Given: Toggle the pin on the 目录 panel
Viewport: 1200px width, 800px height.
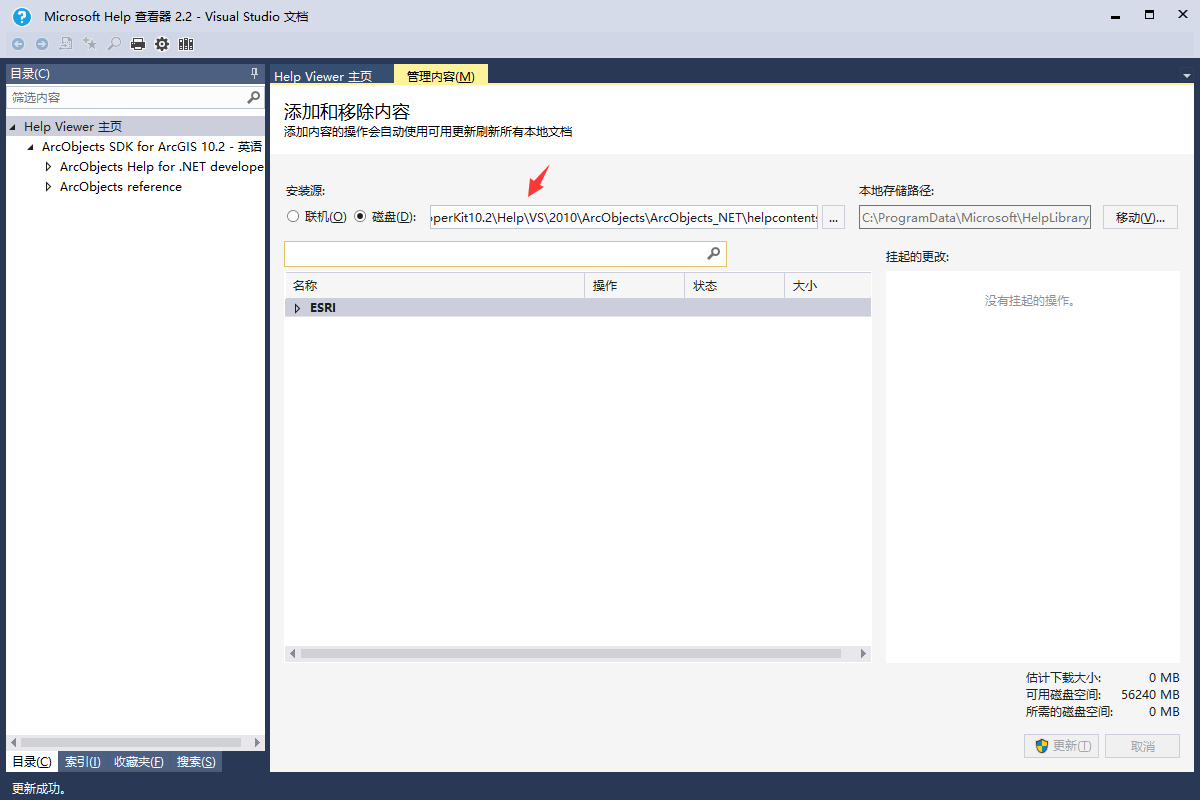Looking at the screenshot, I should pyautogui.click(x=254, y=72).
